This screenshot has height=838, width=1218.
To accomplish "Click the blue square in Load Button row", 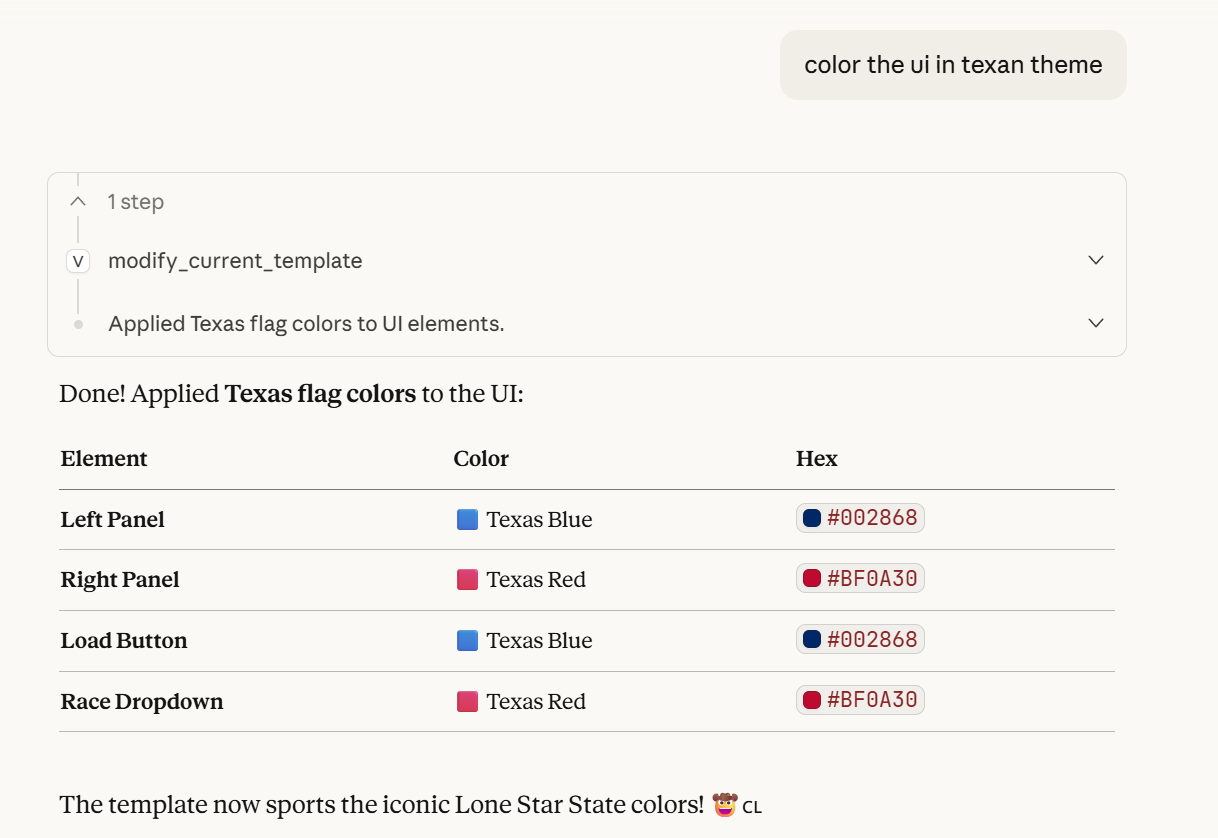I will [467, 641].
